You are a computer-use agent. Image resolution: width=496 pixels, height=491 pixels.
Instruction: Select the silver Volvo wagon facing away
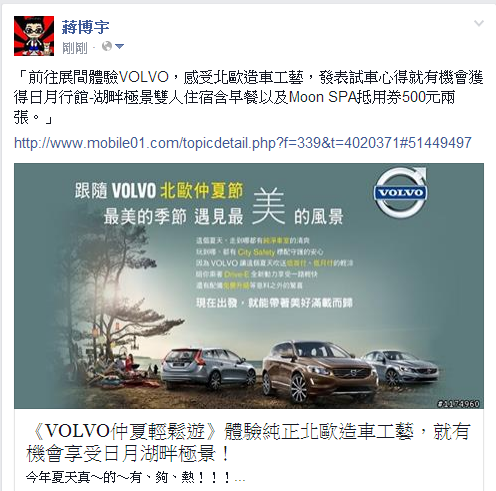[x=208, y=368]
